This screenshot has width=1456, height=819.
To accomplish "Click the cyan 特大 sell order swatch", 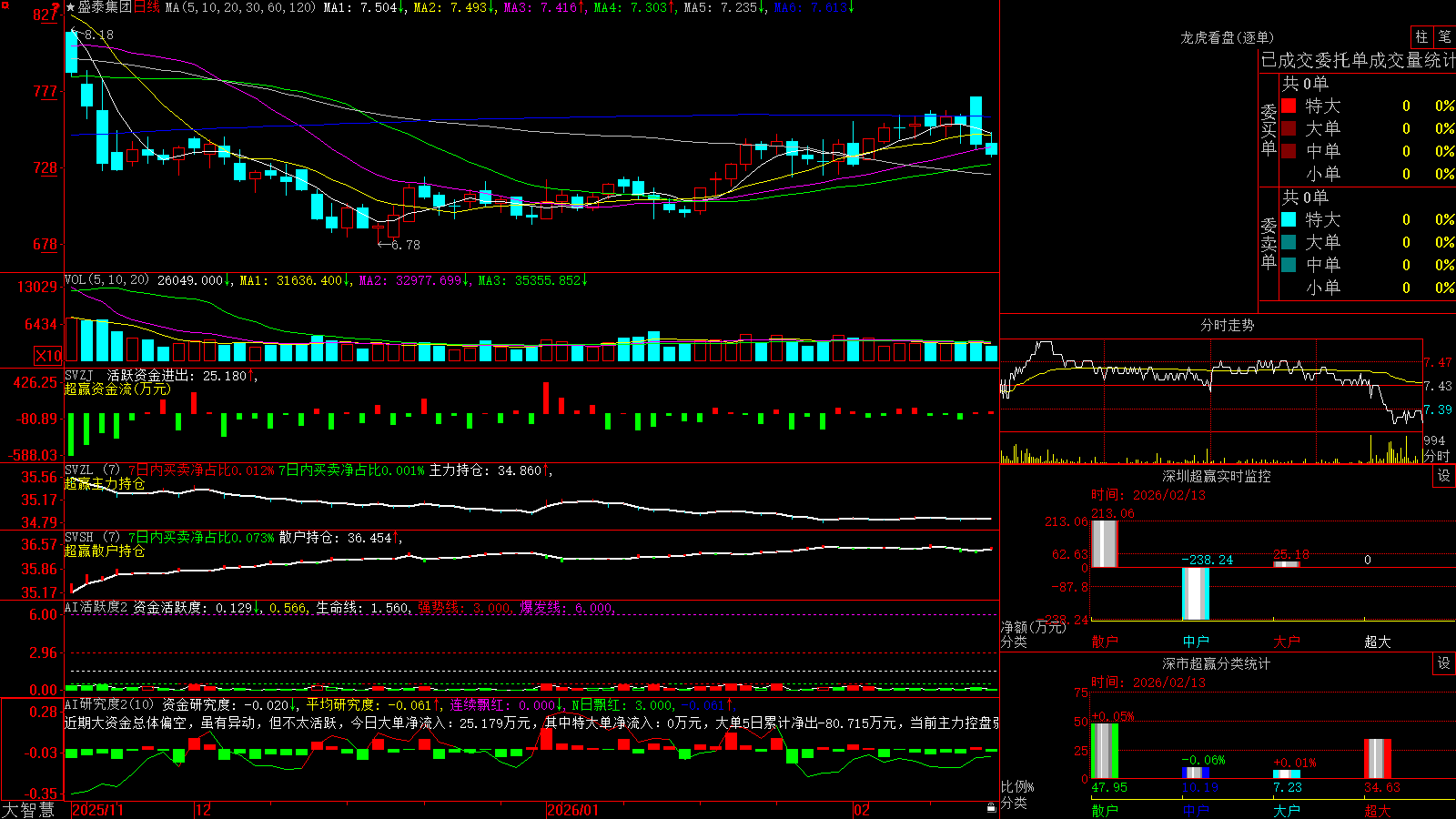I will pos(1289,219).
